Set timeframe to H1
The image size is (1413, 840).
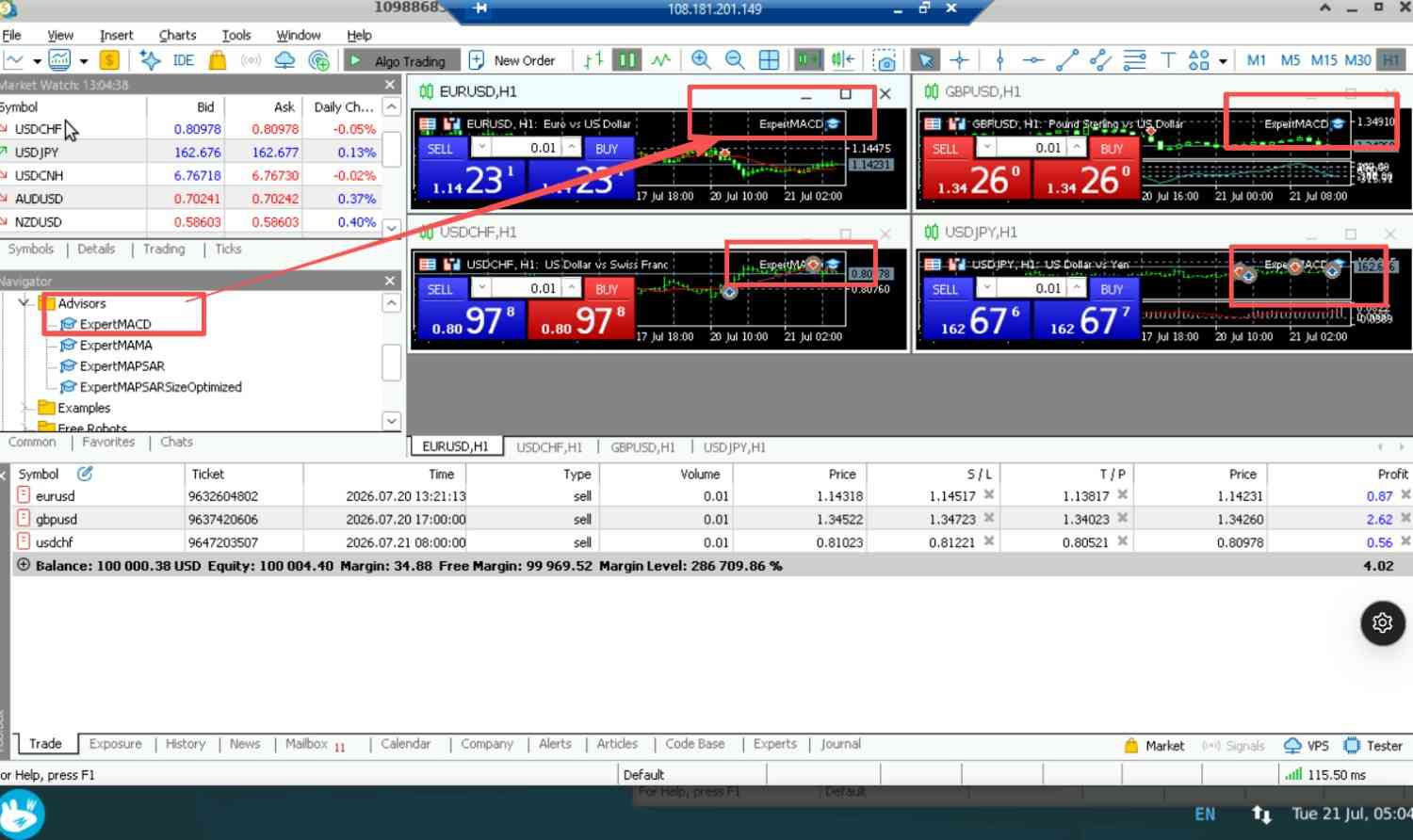click(1391, 60)
